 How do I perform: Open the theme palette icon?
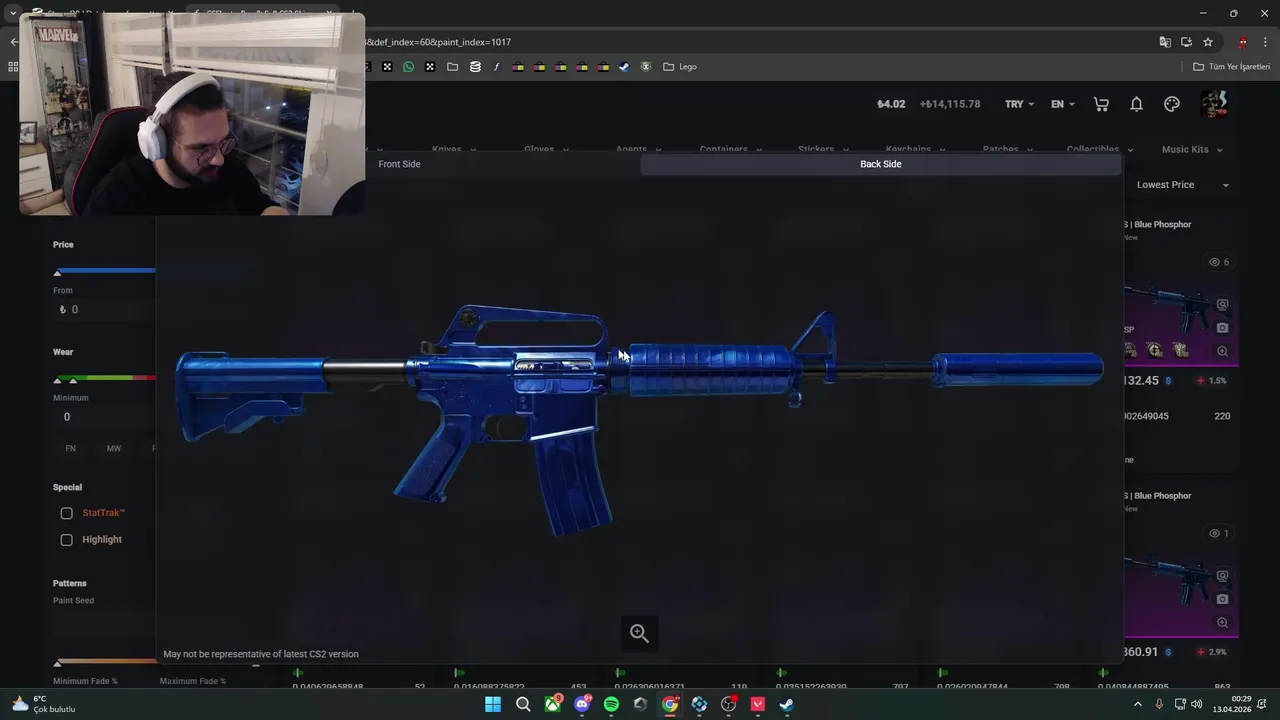[1172, 104]
